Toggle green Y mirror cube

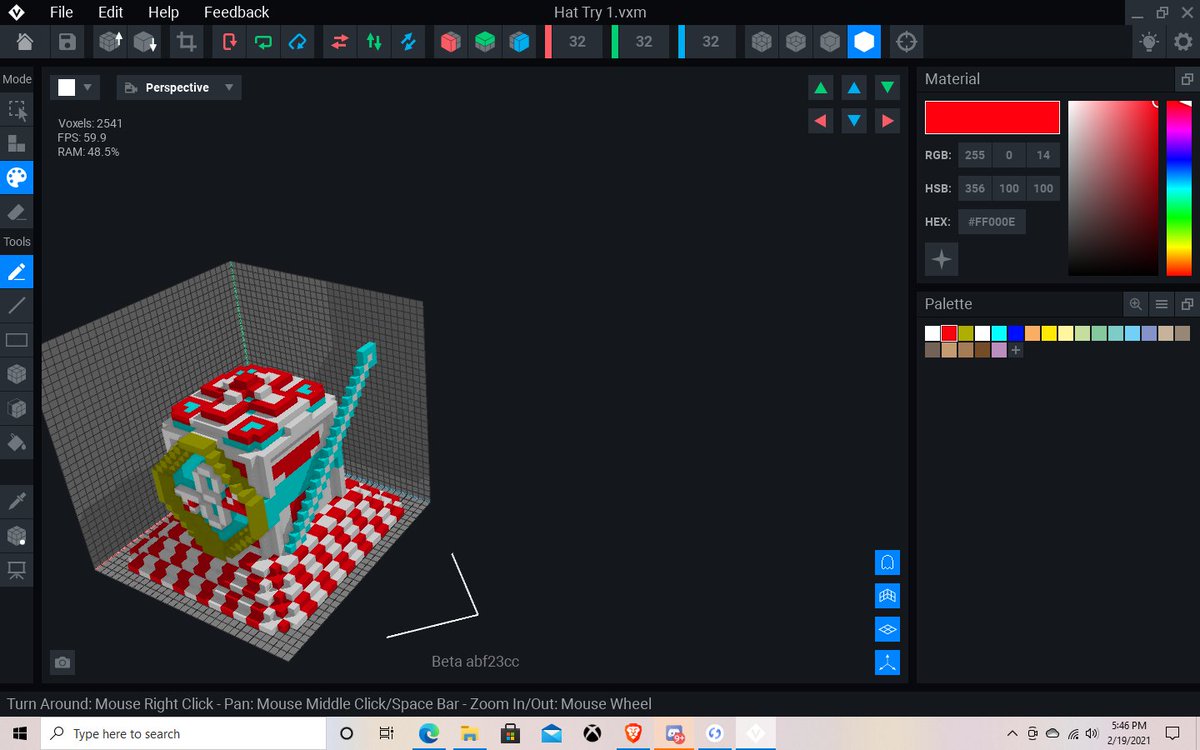click(x=484, y=42)
